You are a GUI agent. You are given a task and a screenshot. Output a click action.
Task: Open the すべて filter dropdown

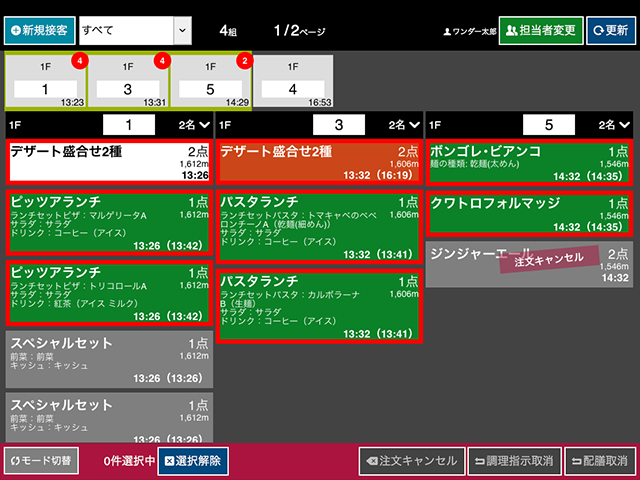[x=134, y=30]
